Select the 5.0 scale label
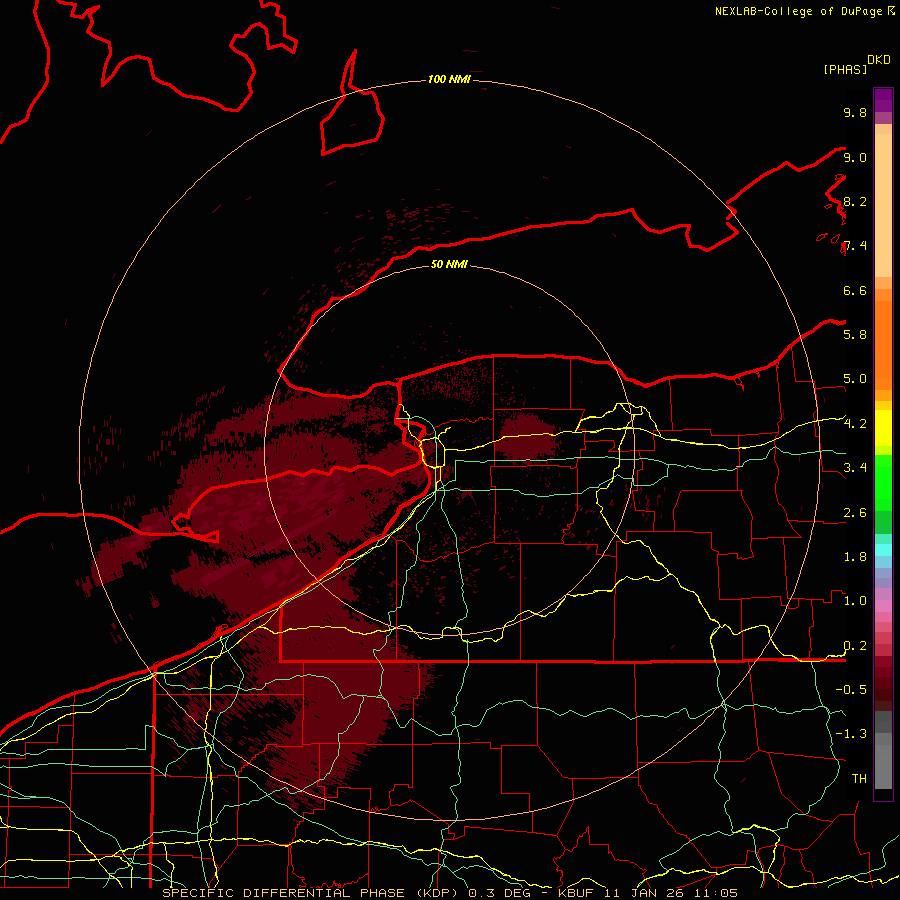 point(855,379)
